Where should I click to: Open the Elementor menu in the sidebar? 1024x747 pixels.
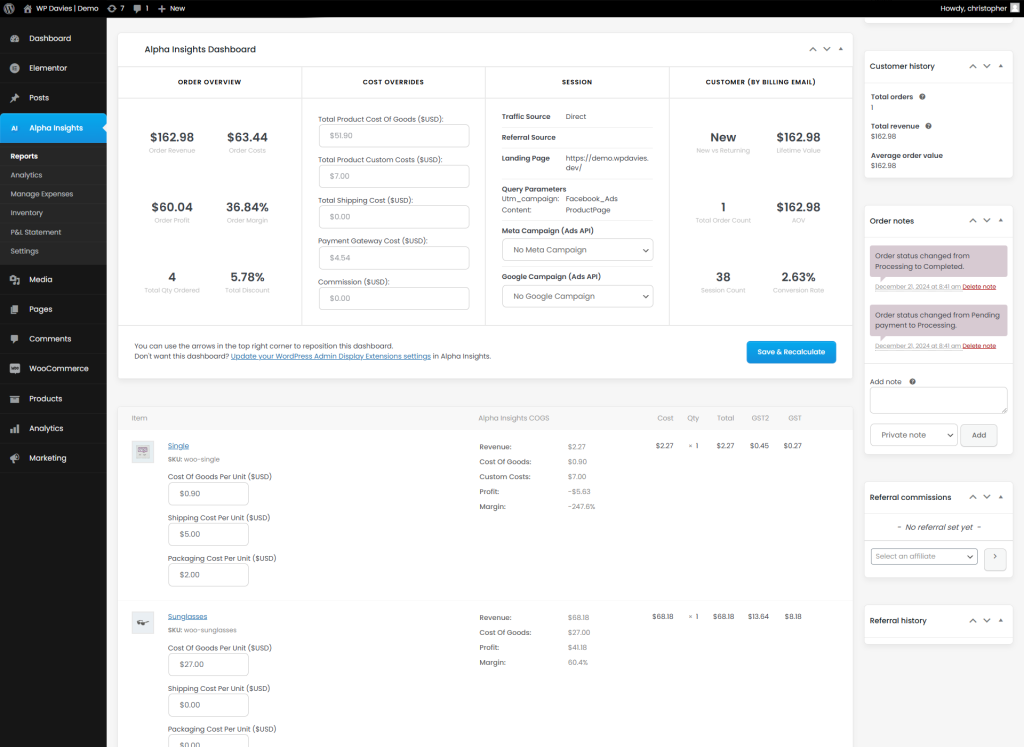[18, 68]
